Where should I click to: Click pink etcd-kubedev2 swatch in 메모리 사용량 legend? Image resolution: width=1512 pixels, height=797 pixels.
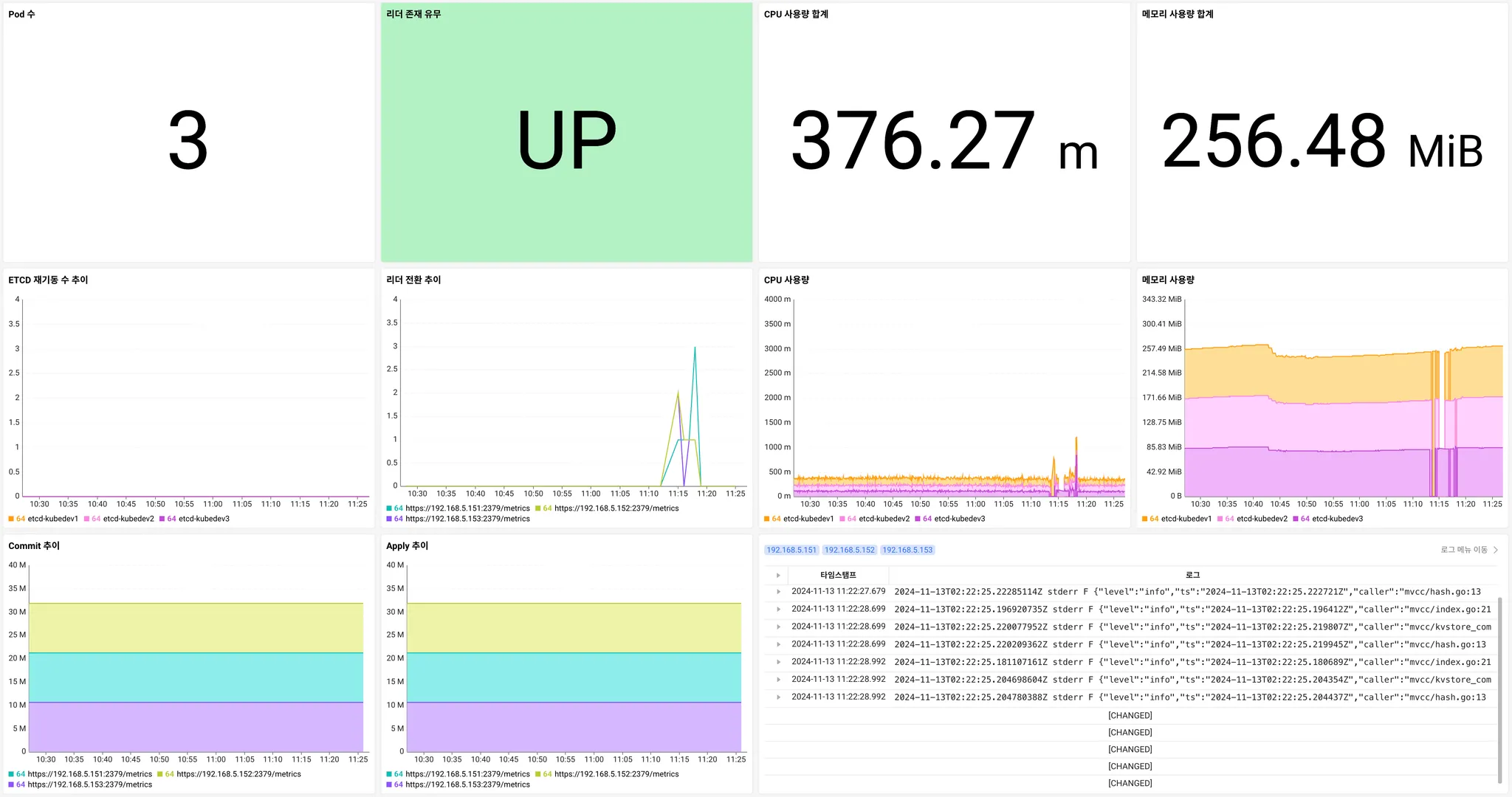[x=1220, y=519]
